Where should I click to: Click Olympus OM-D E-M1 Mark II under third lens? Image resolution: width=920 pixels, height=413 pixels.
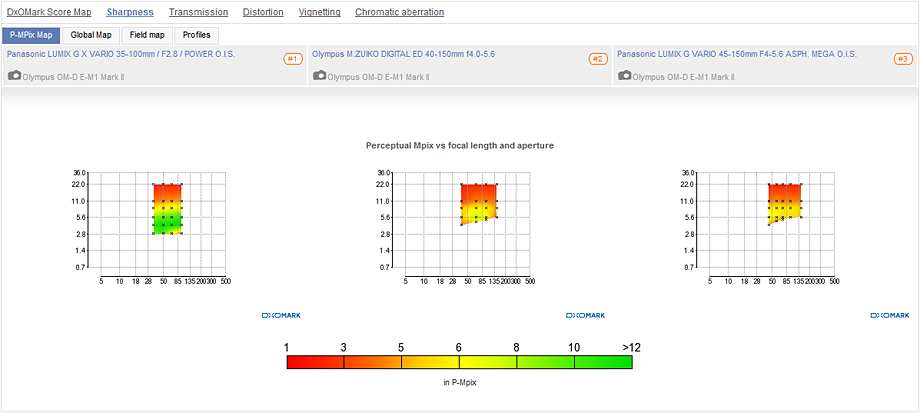[684, 77]
